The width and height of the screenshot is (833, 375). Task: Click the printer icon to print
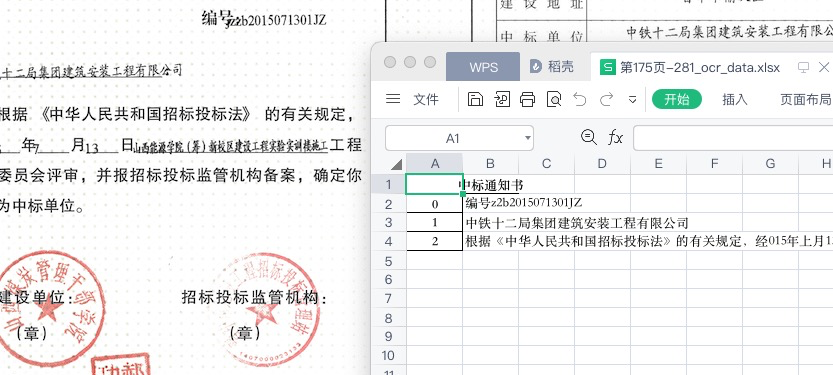[528, 99]
